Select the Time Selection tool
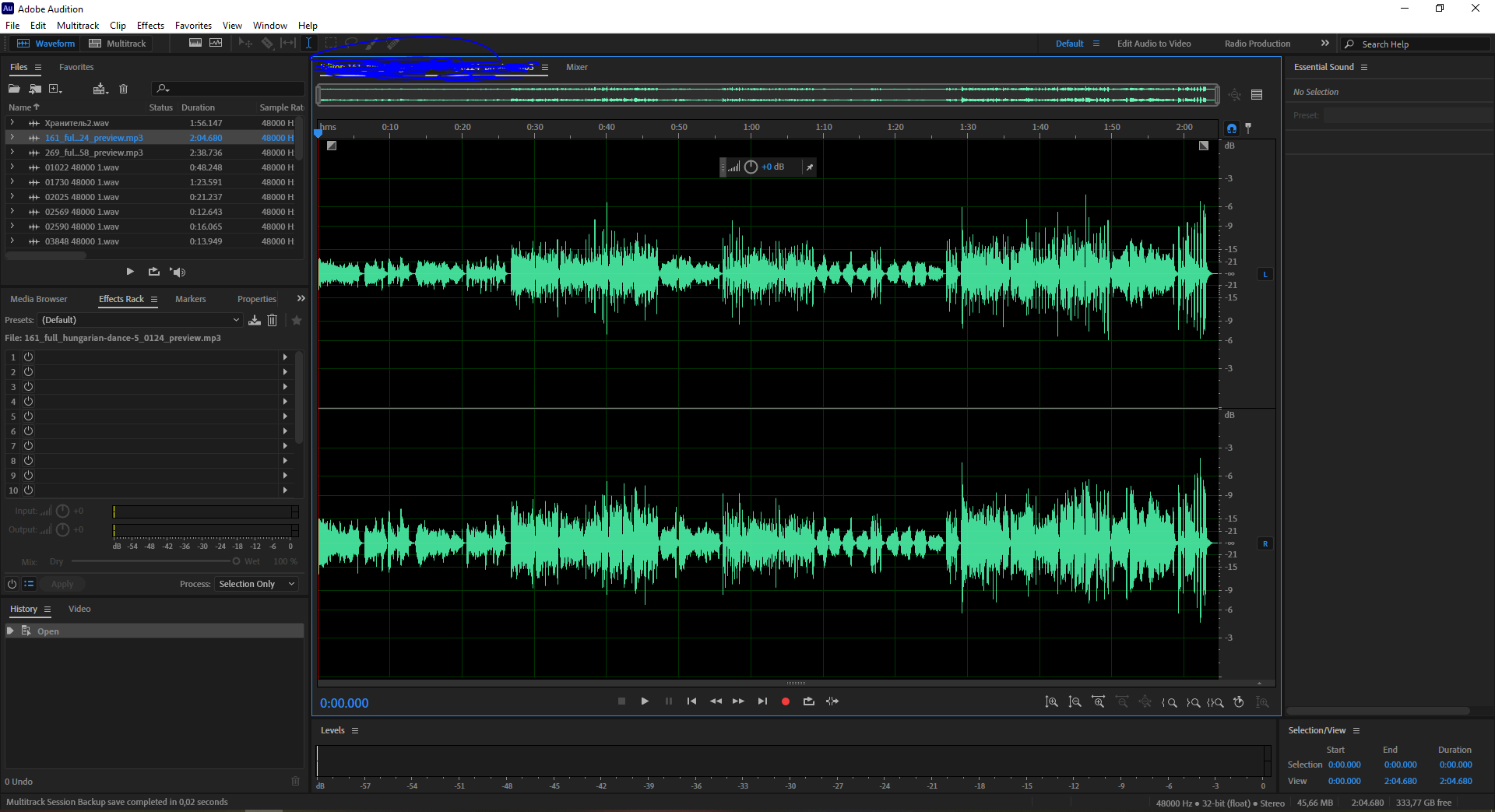 (x=308, y=44)
